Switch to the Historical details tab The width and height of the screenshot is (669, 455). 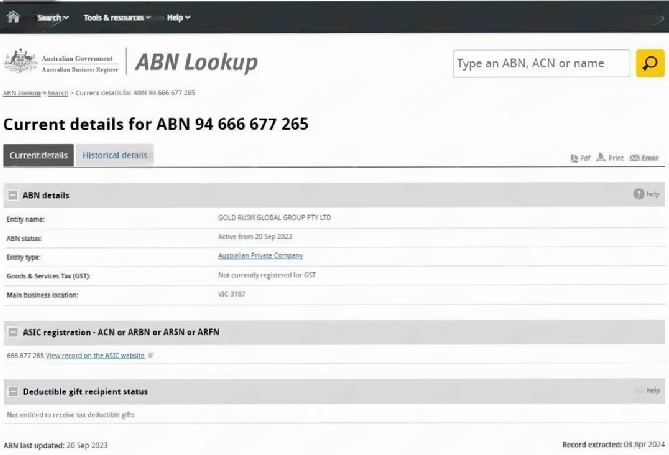(x=114, y=155)
